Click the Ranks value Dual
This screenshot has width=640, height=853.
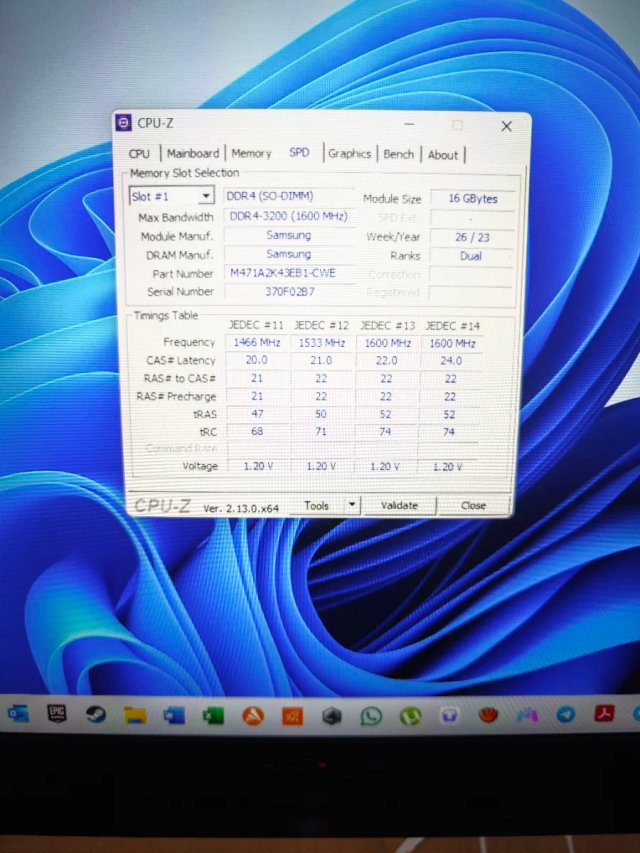tap(471, 256)
